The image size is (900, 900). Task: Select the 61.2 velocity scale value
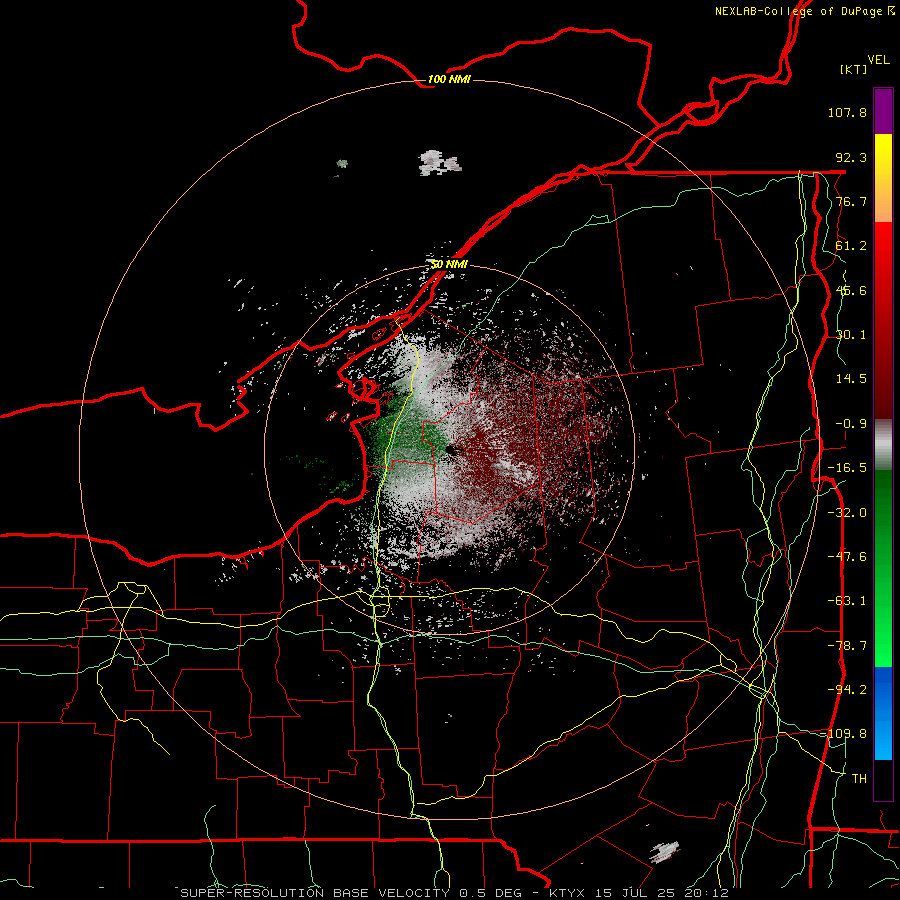[851, 246]
